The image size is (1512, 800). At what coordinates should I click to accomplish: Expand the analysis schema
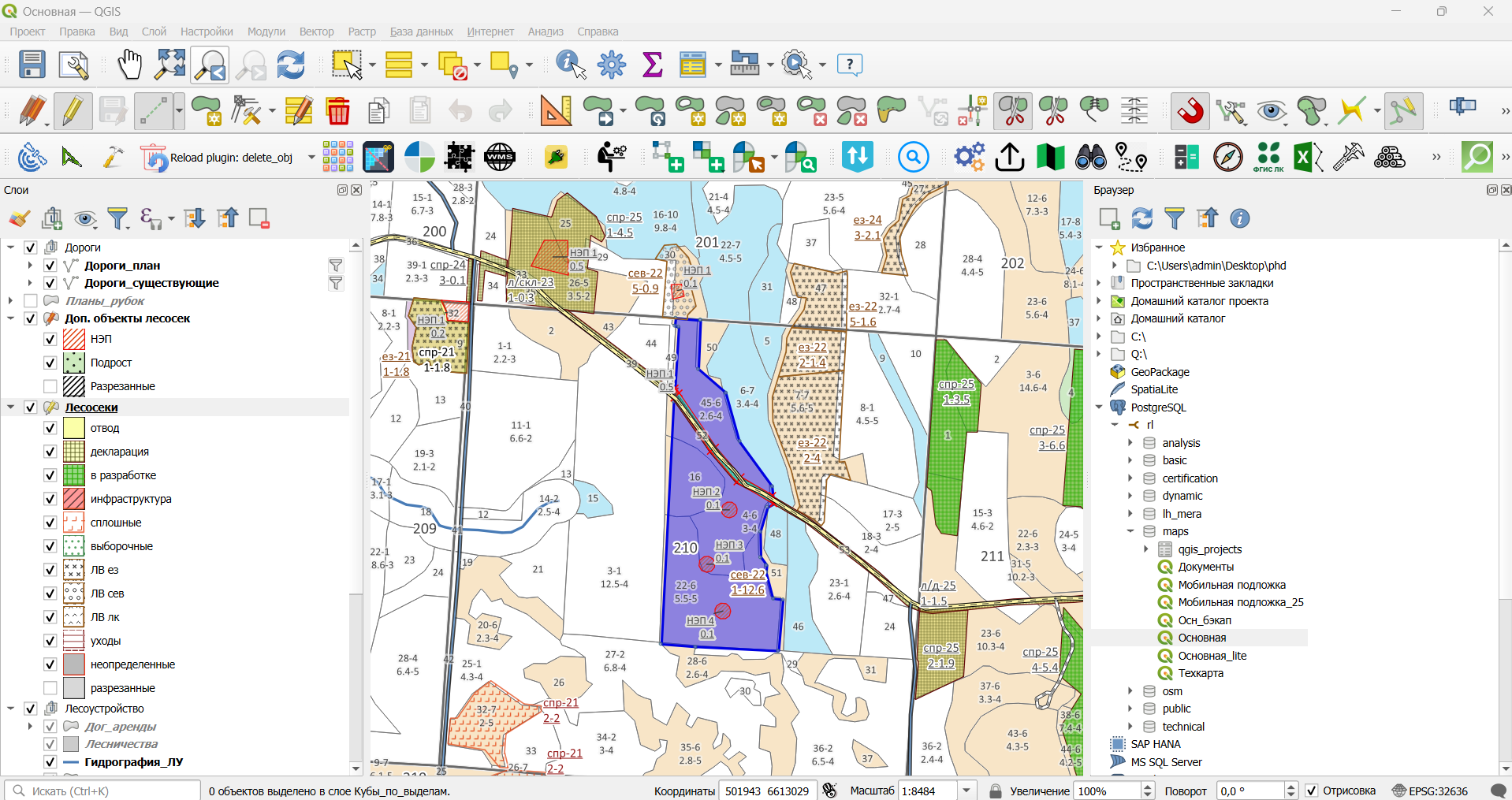pyautogui.click(x=1130, y=443)
